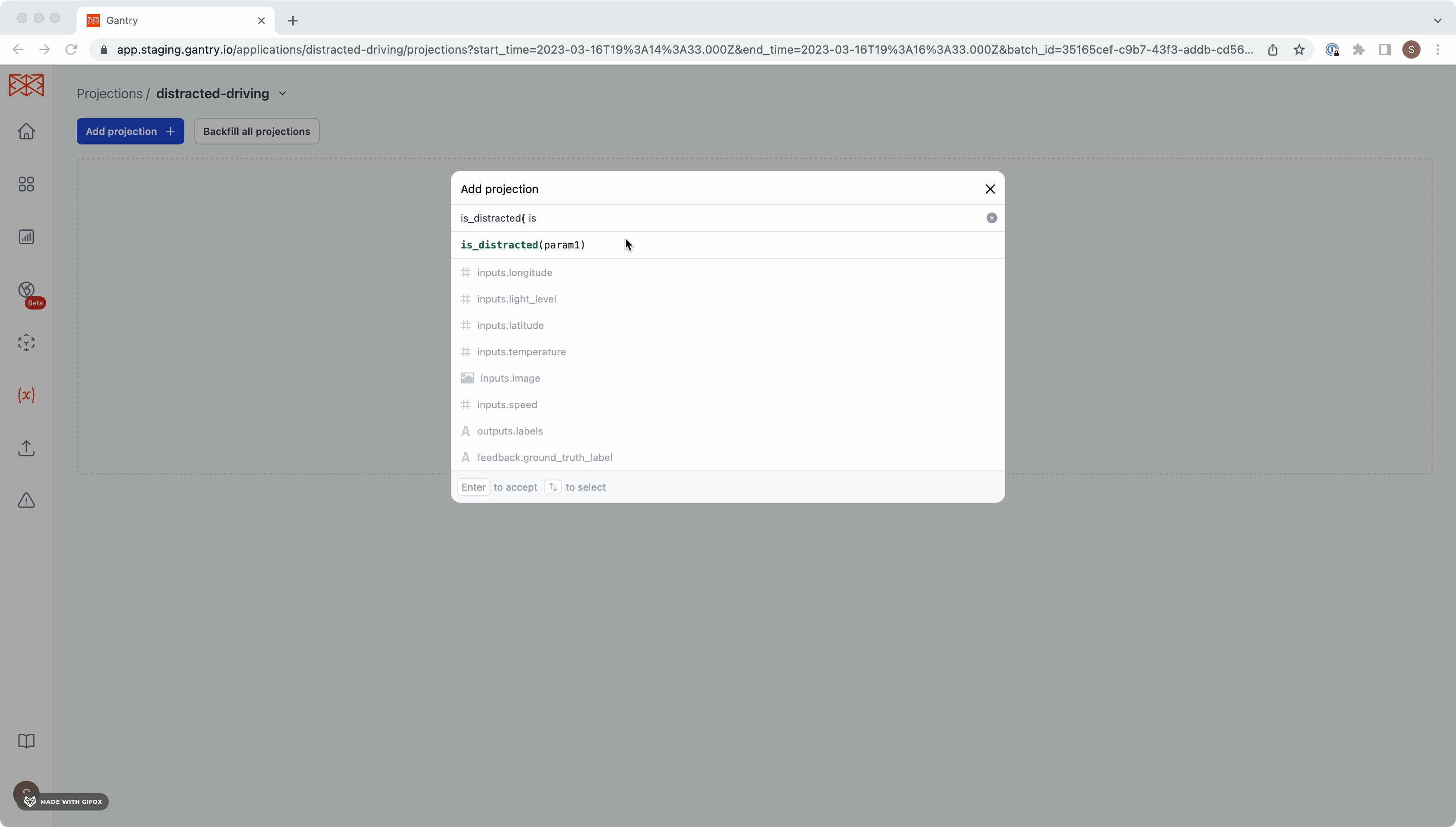Select feedback.ground_truth_label option
Image resolution: width=1456 pixels, height=827 pixels.
pyautogui.click(x=544, y=457)
